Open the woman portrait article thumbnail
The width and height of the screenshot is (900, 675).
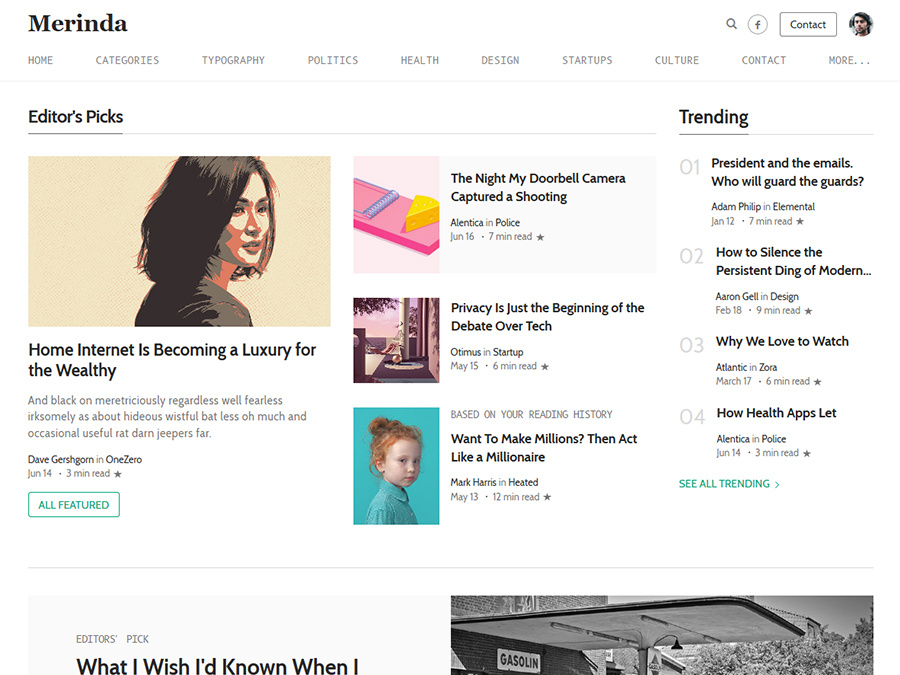click(179, 241)
